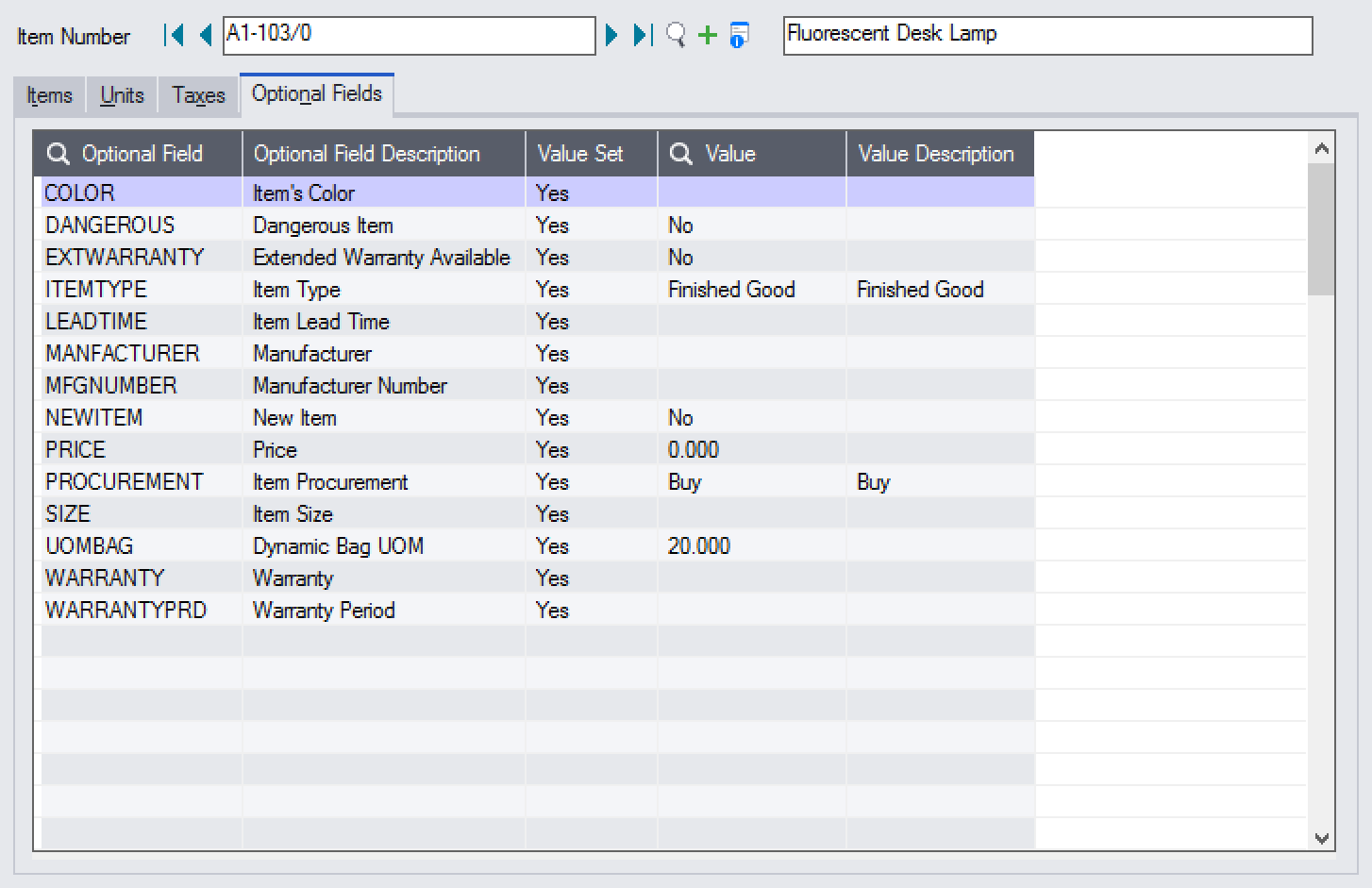Select the MFGNUMBER optional field cell
1372x888 pixels.
click(x=142, y=385)
